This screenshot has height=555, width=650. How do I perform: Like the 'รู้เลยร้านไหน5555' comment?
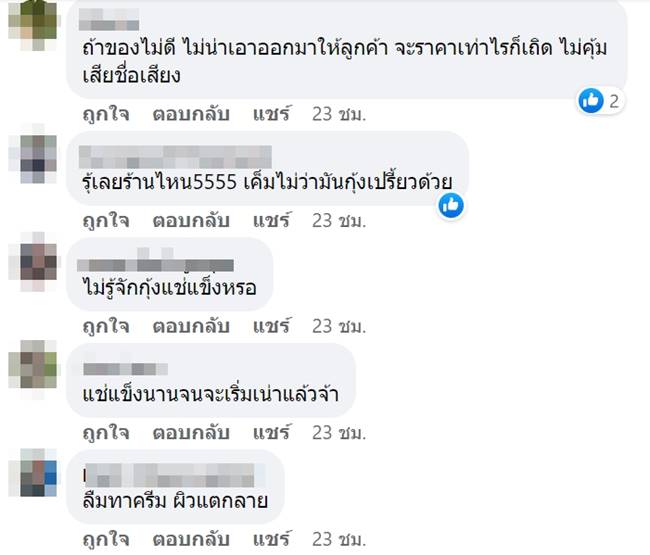105,219
